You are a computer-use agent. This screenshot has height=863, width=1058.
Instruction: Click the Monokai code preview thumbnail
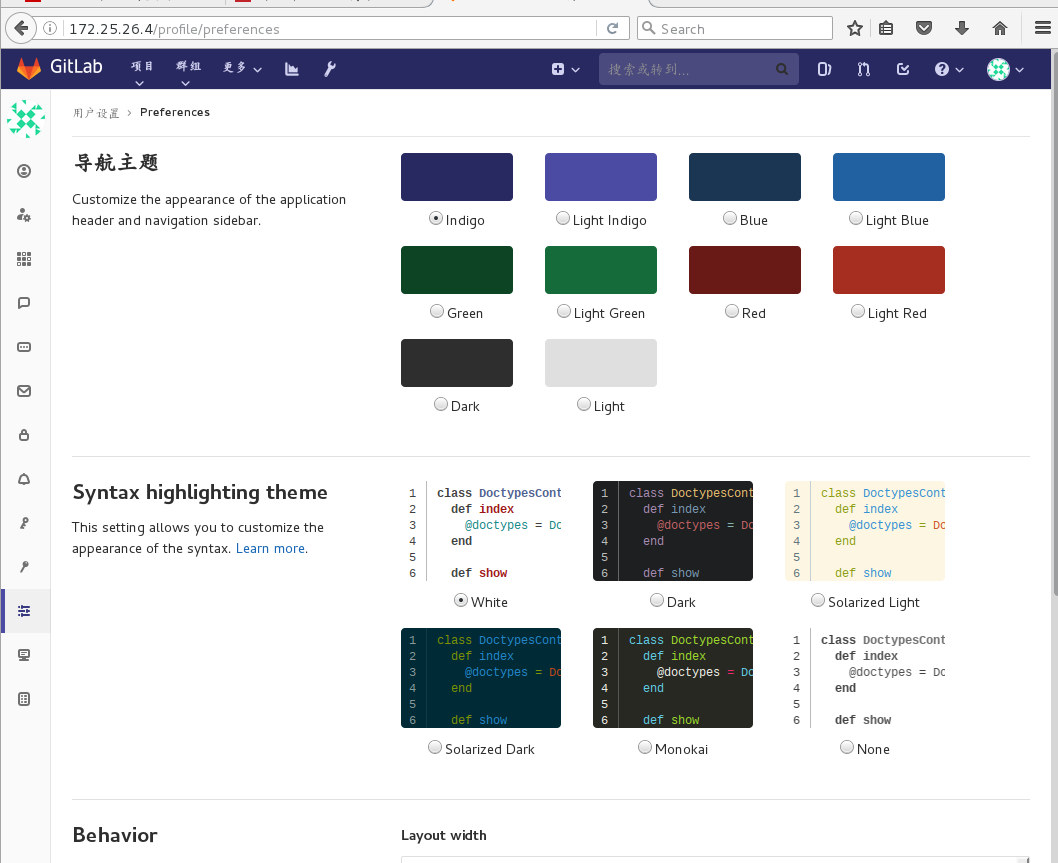[x=673, y=678]
